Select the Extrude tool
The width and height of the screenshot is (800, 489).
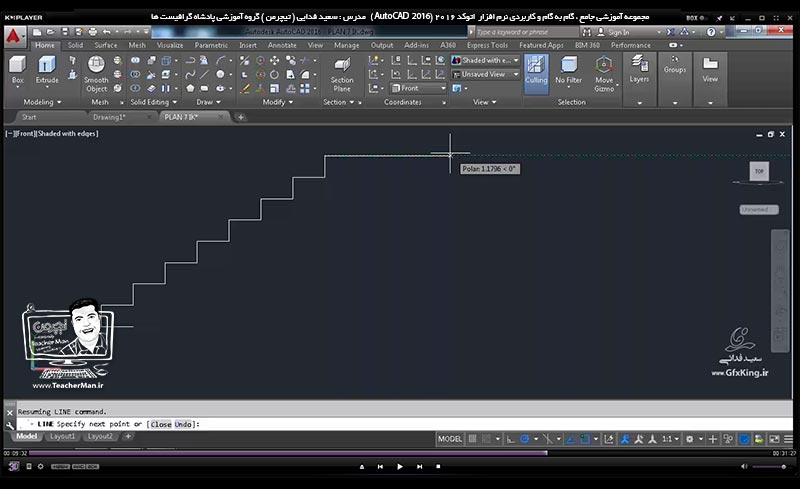click(x=46, y=69)
